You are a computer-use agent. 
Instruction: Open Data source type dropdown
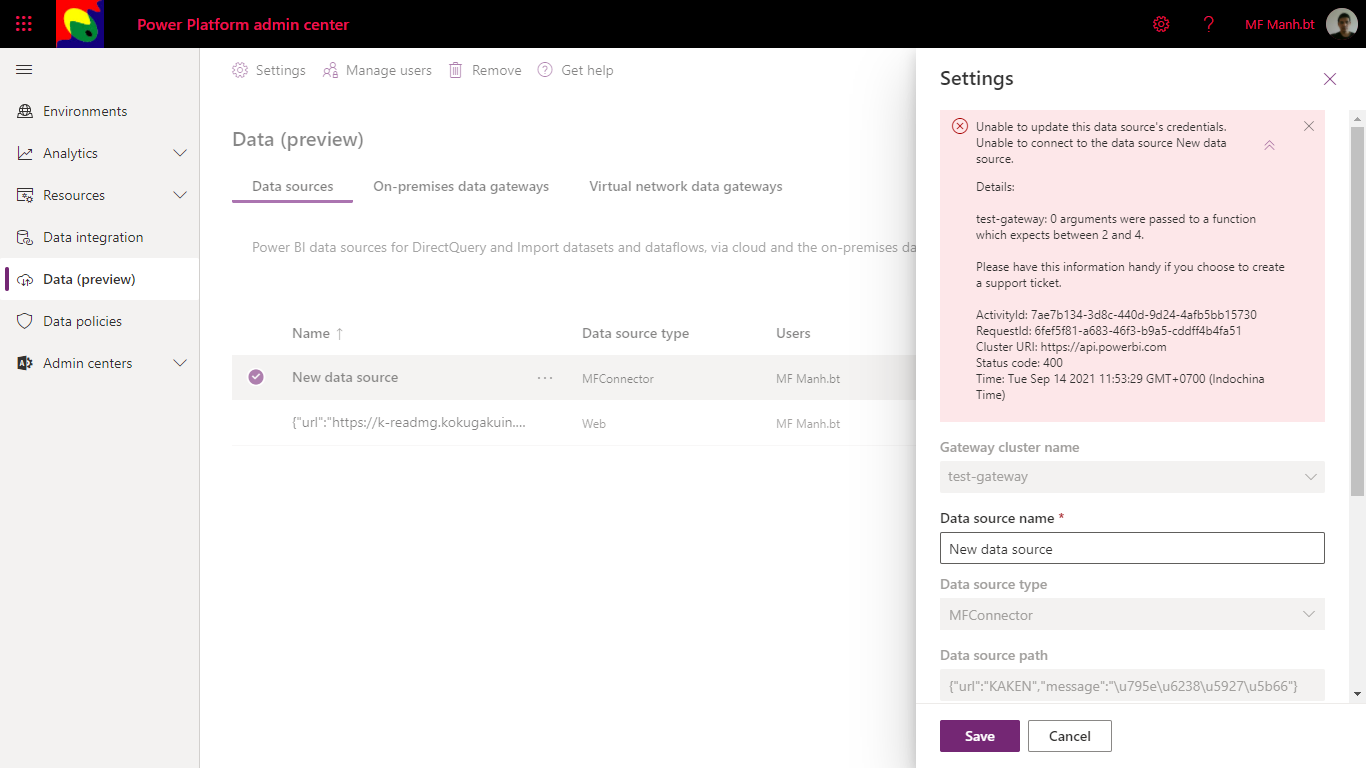[1132, 615]
